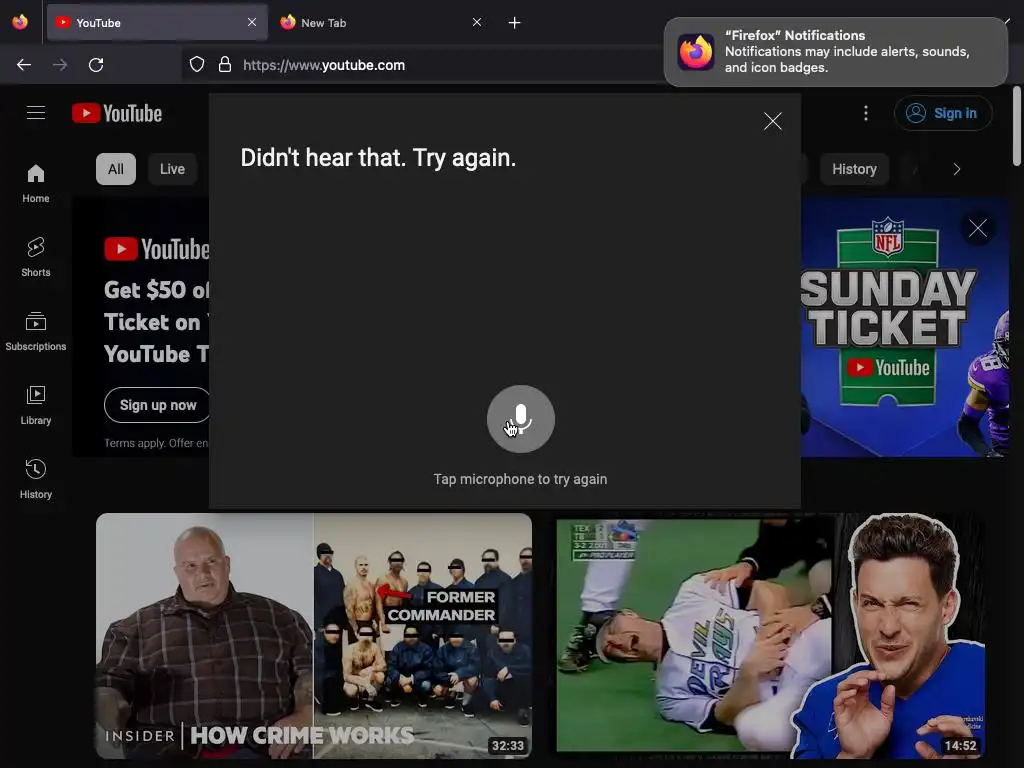Open Subscriptions in the sidebar
1024x768 pixels.
click(36, 331)
